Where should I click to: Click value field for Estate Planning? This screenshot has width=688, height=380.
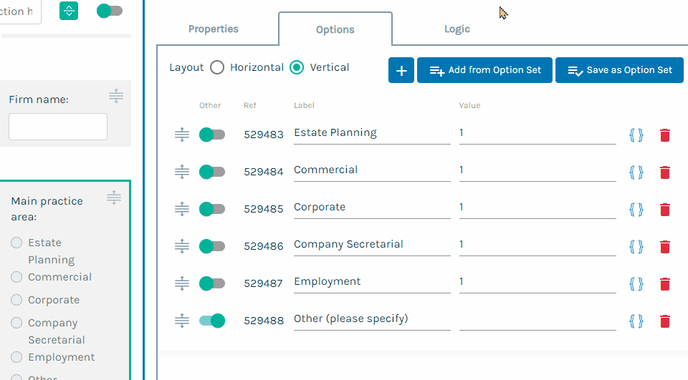pyautogui.click(x=538, y=133)
